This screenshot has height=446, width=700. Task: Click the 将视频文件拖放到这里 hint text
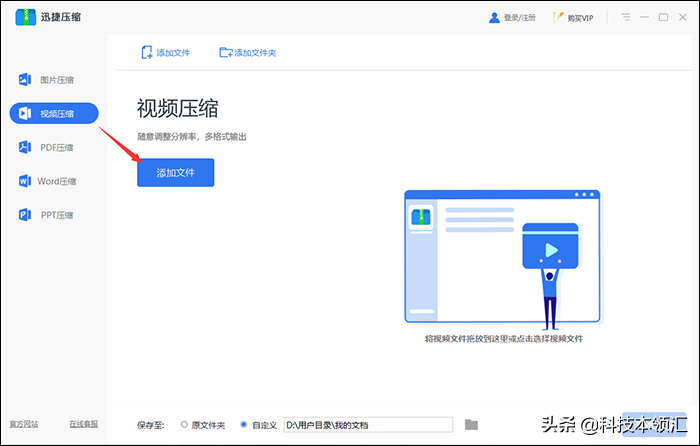point(504,339)
